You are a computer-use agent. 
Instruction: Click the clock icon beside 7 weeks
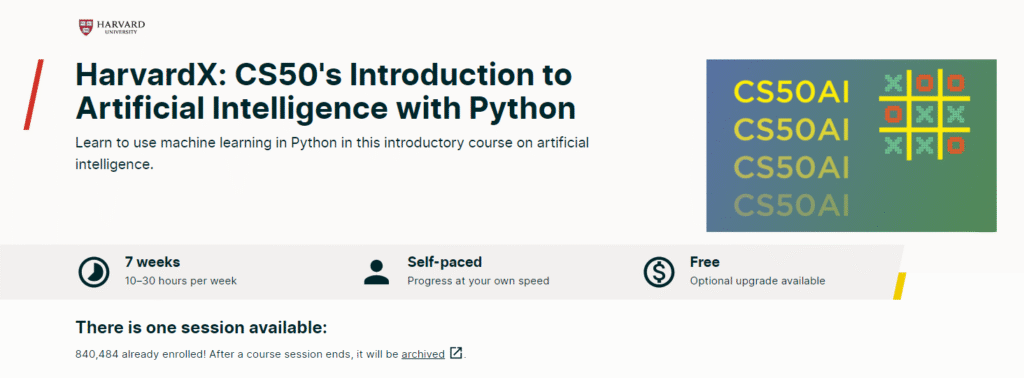(x=94, y=272)
